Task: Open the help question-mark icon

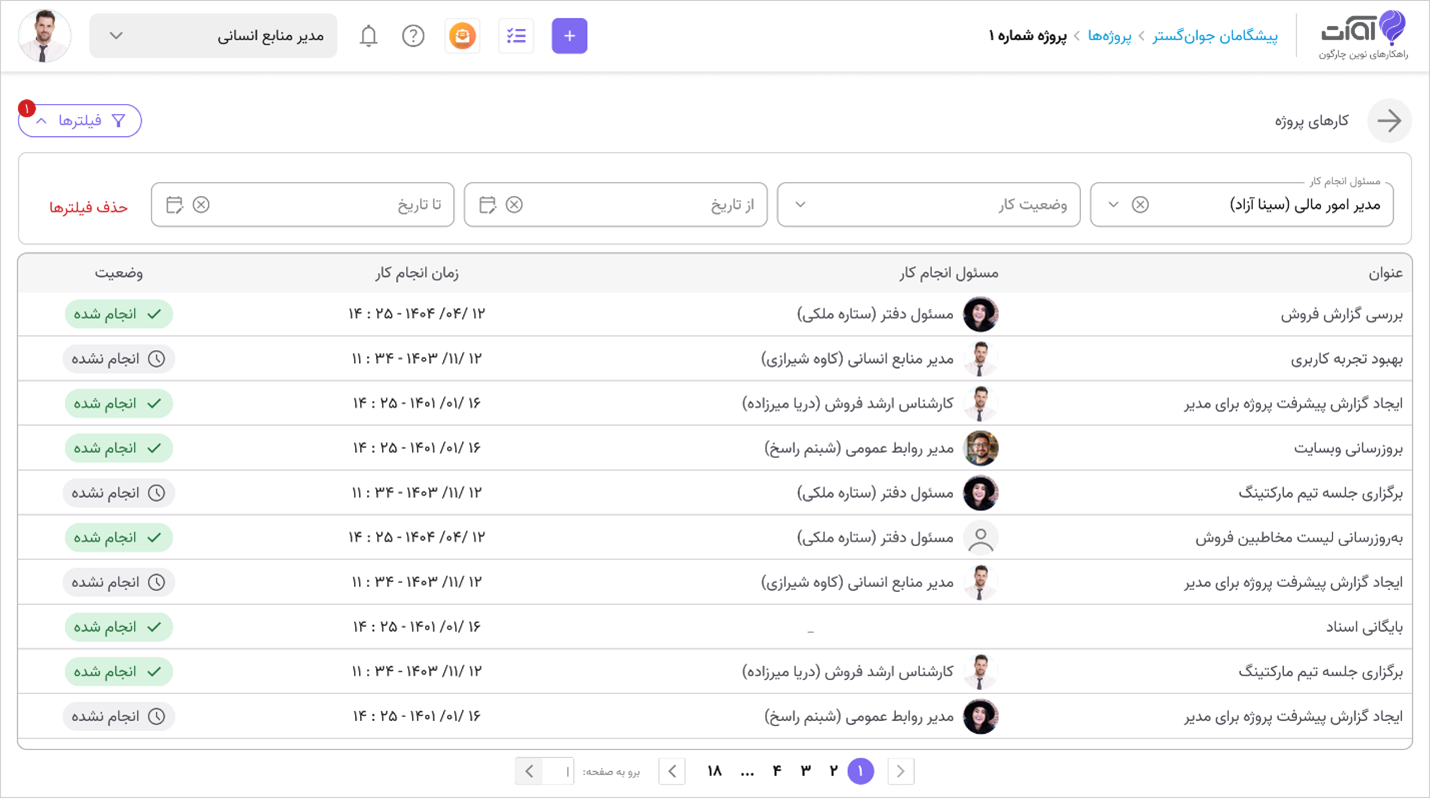Action: pos(413,35)
